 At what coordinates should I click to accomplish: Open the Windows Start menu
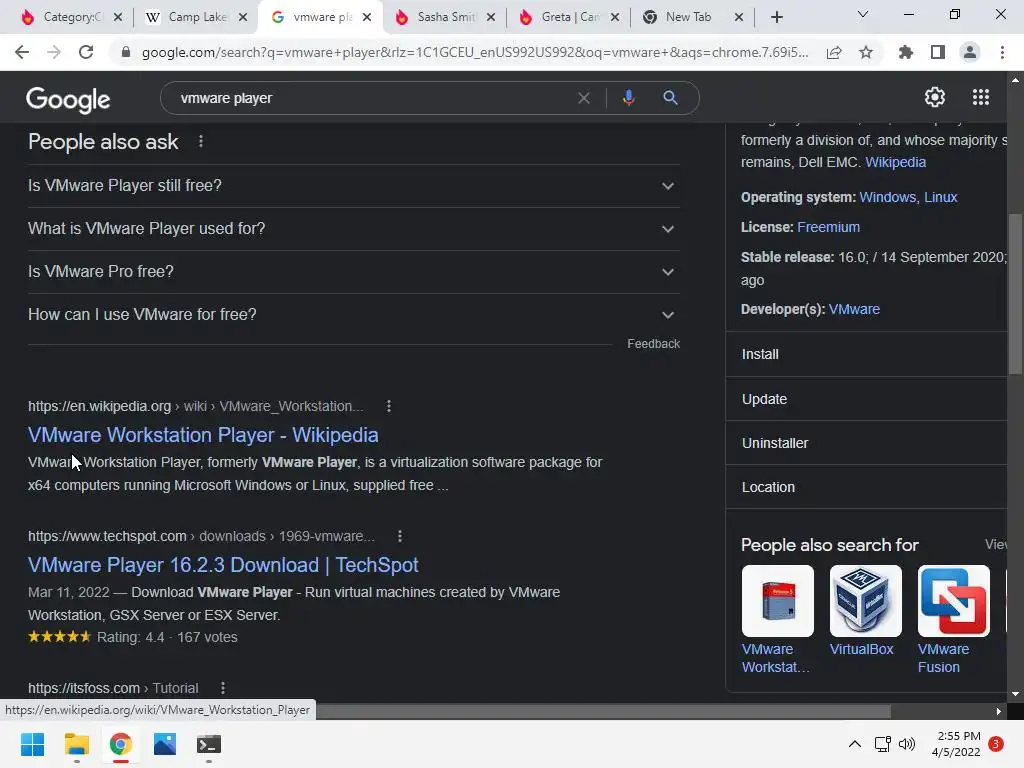(x=33, y=744)
